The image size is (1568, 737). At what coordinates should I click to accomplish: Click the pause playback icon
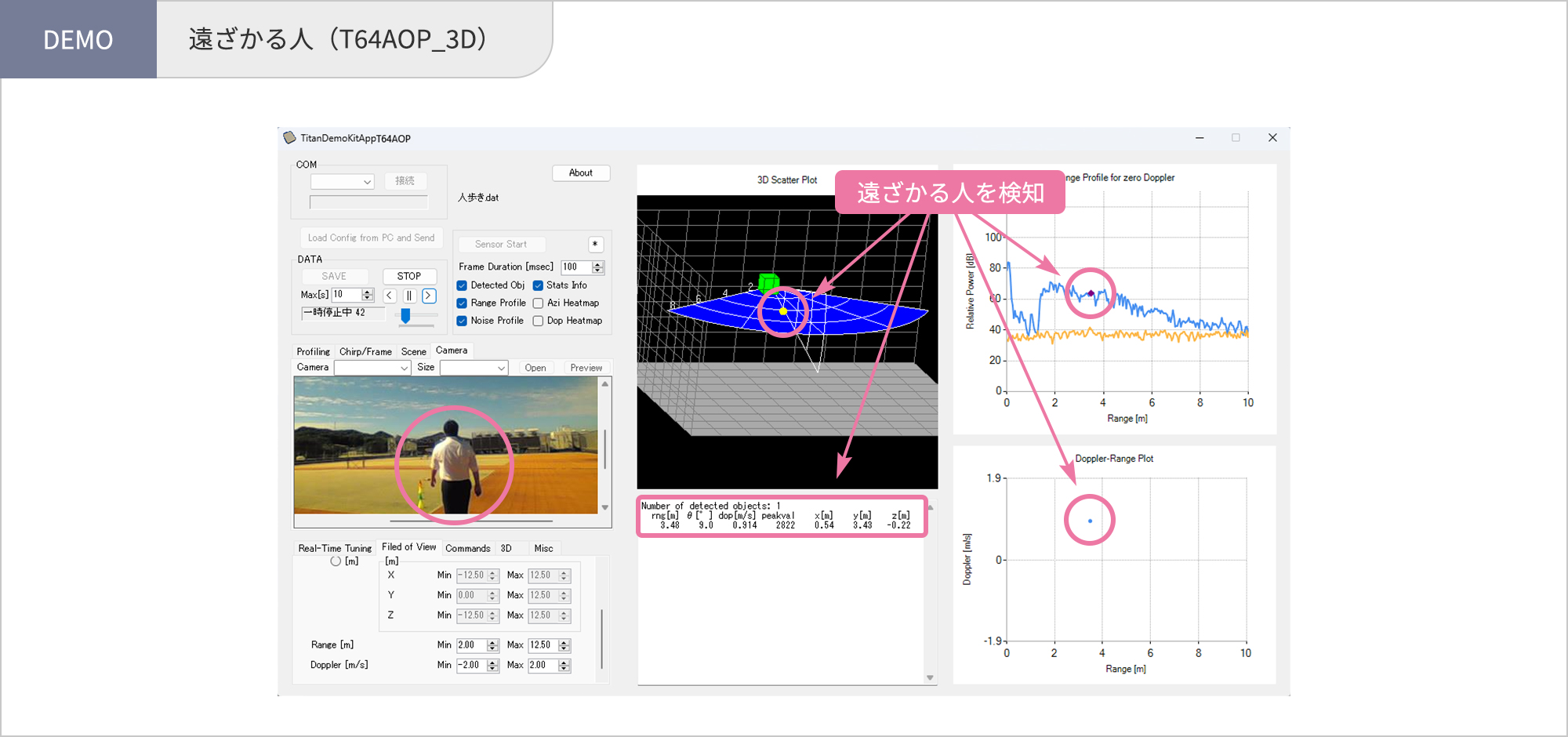point(409,296)
